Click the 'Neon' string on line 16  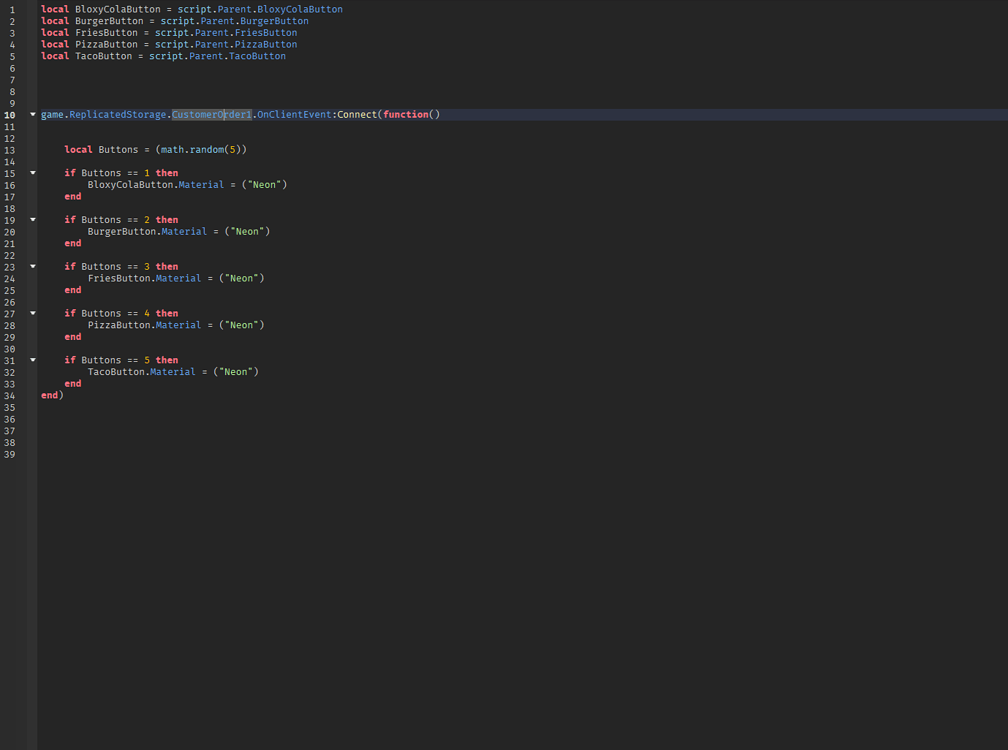coord(265,184)
